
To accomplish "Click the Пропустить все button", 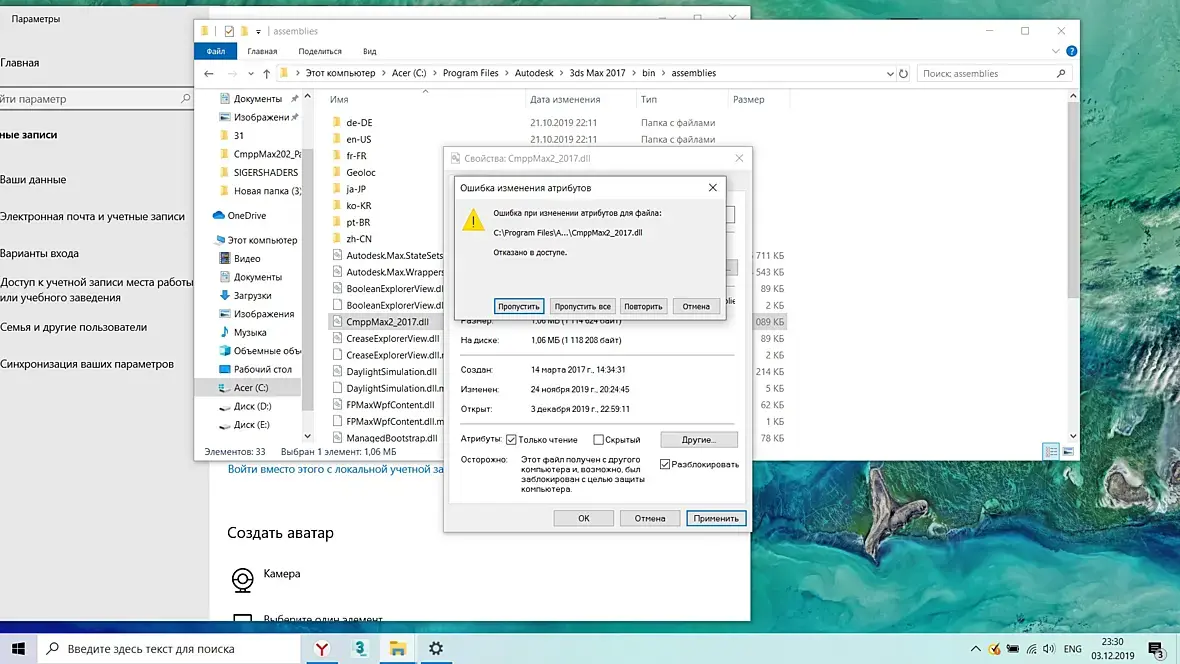I will [x=582, y=306].
